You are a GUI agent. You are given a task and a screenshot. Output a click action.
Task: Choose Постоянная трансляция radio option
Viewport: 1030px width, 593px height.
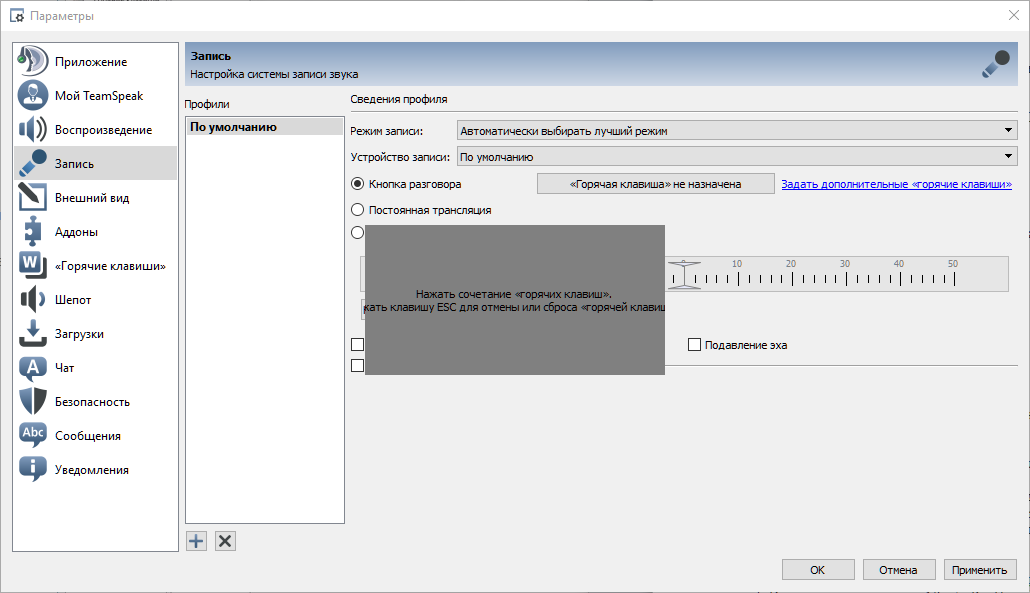[358, 210]
